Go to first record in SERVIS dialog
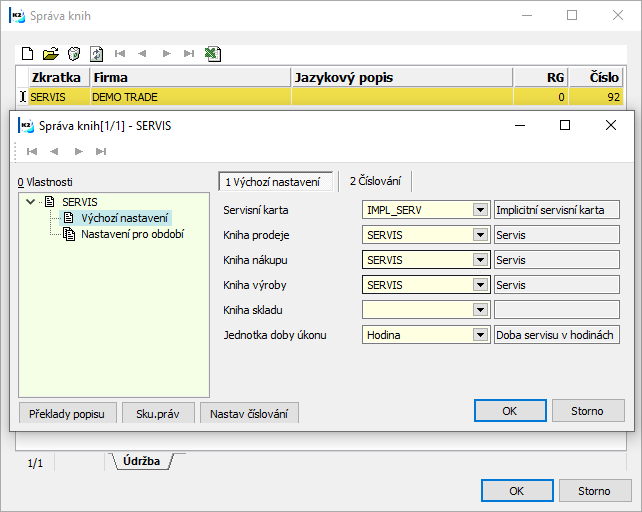Viewport: 642px width, 512px height. pos(32,151)
